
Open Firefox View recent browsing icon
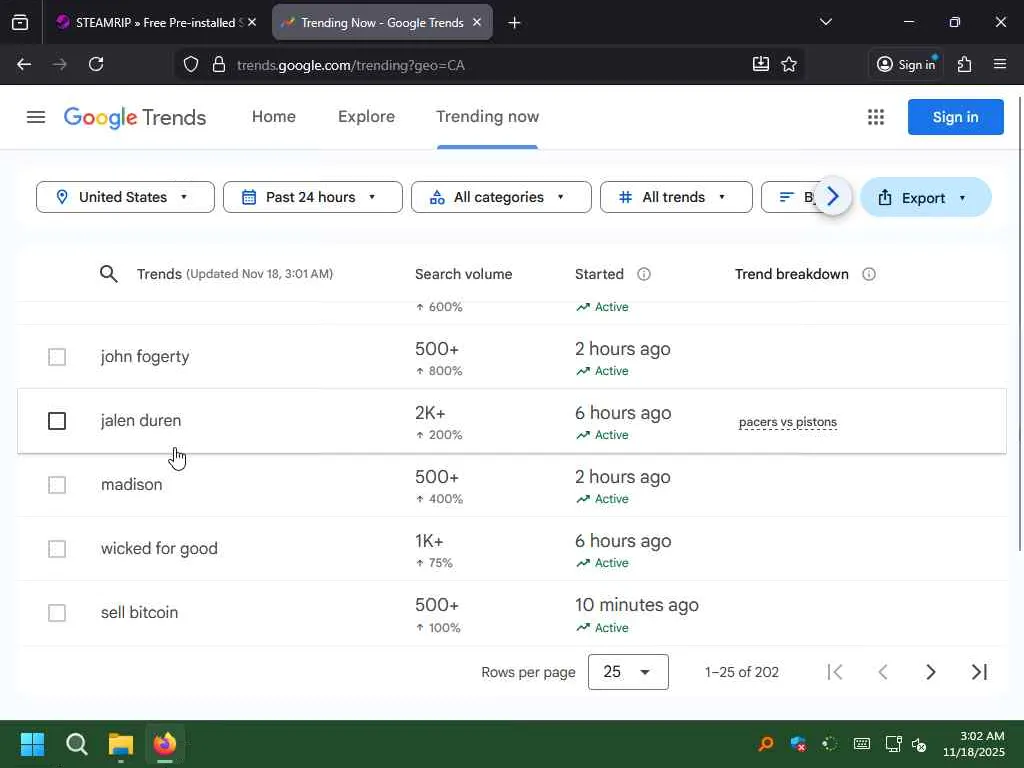20,22
